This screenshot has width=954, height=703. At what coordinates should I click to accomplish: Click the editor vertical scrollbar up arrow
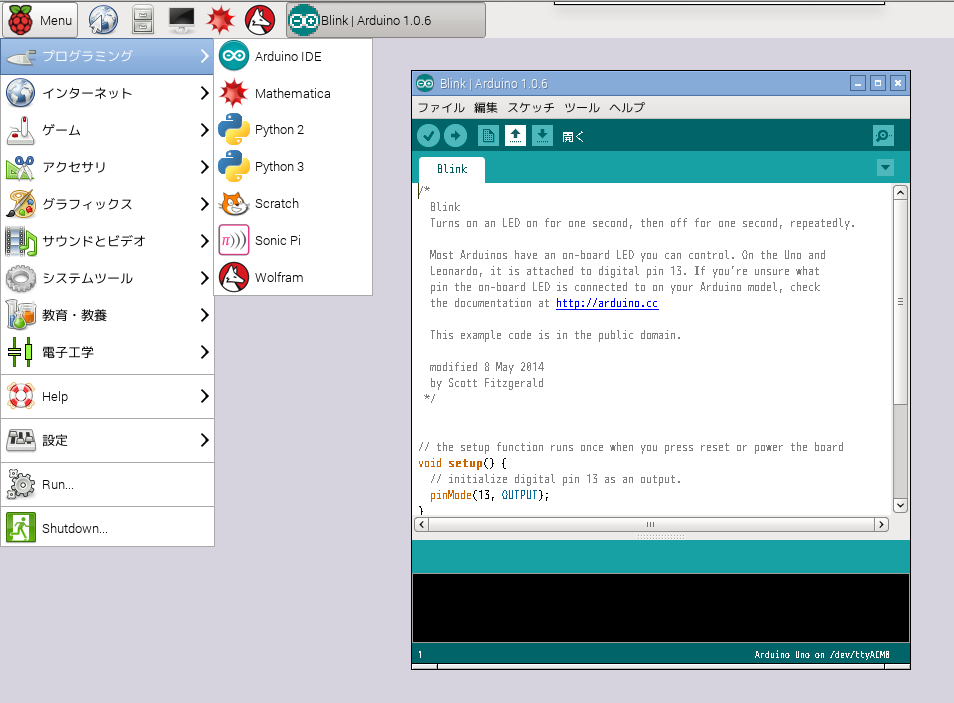tap(900, 193)
